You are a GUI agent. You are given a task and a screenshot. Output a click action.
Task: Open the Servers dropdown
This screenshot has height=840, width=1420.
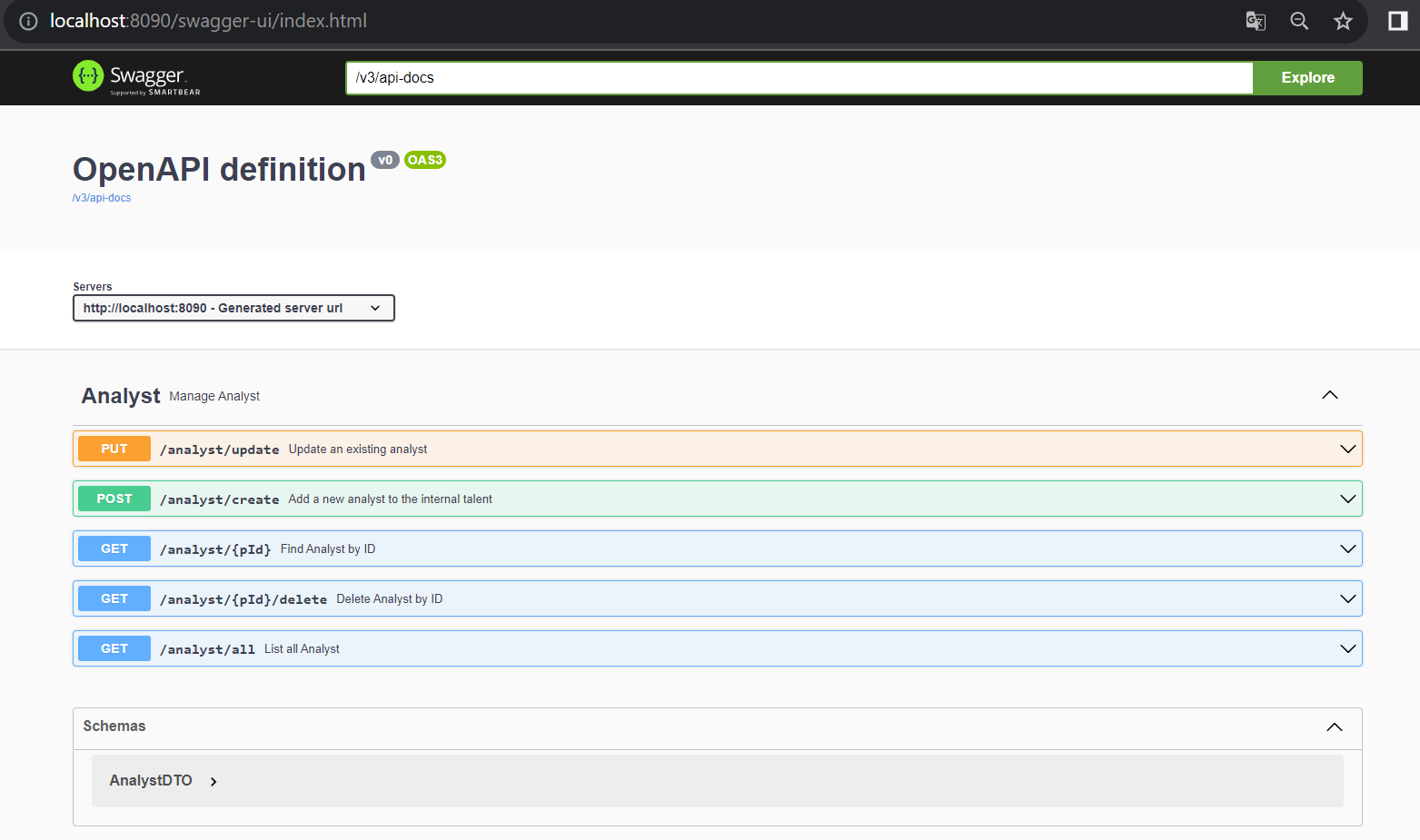pyautogui.click(x=233, y=308)
